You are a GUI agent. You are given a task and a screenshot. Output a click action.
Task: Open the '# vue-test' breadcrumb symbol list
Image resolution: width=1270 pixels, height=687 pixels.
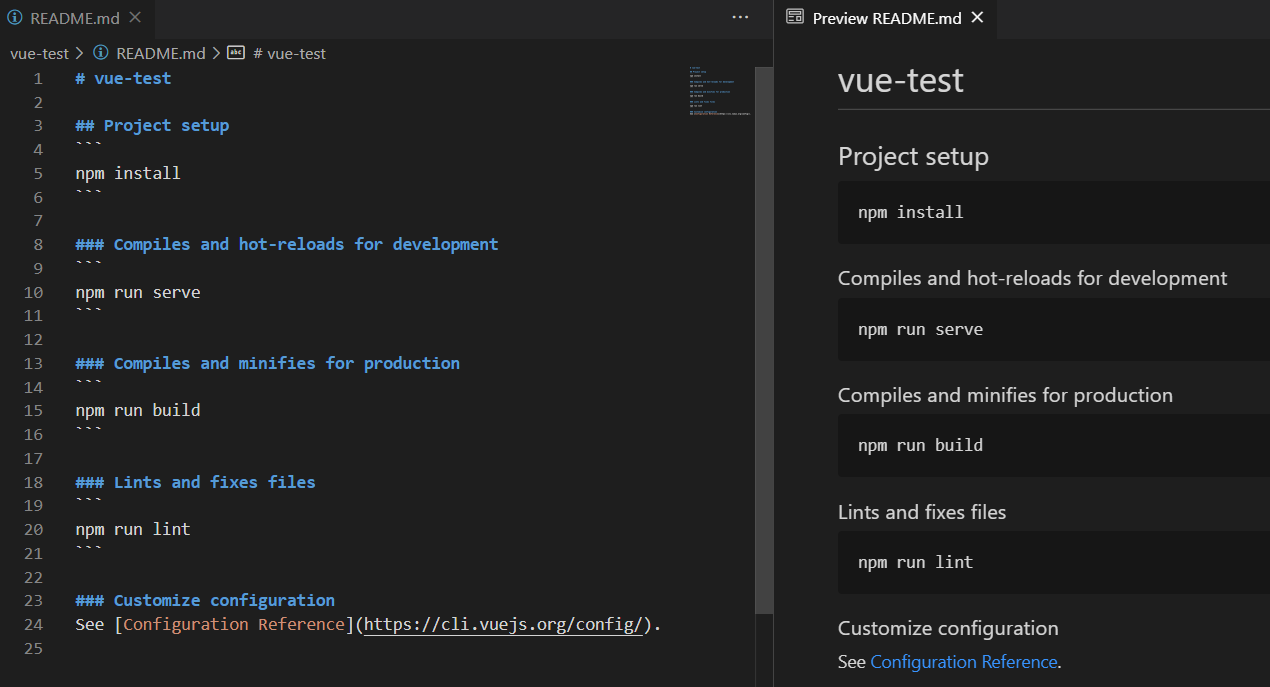click(x=290, y=54)
